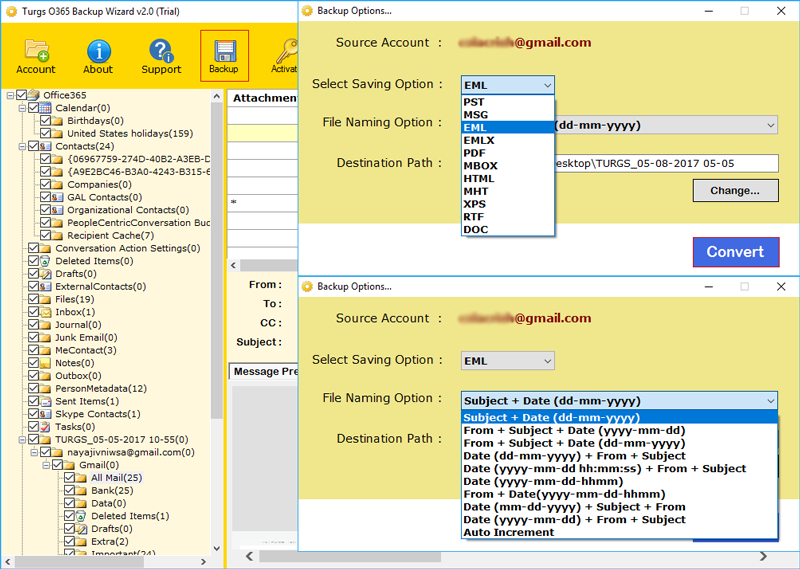
Task: Select Date (mm-dd-yyyy) + Subject + From option
Action: coord(619,507)
